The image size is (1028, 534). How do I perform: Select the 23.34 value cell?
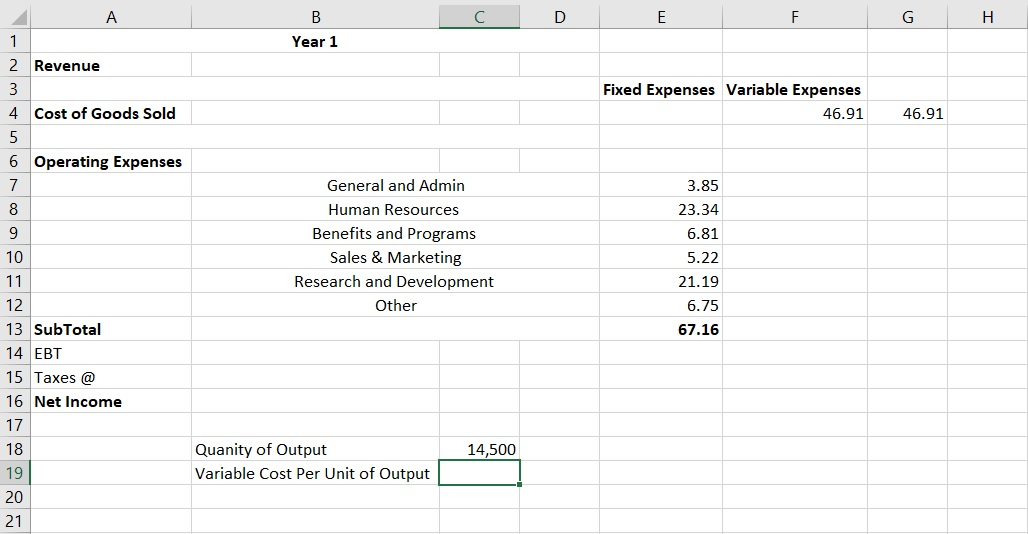(661, 210)
